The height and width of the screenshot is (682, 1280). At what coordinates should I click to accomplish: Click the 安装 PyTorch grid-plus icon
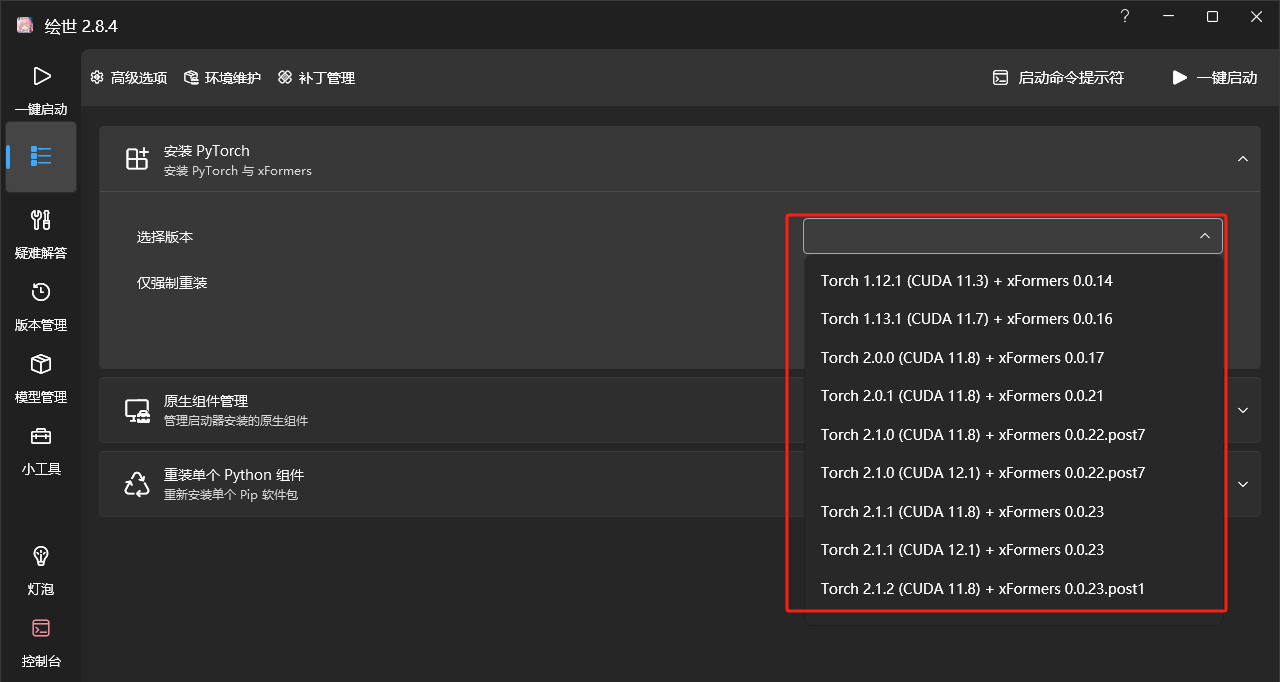pos(137,159)
